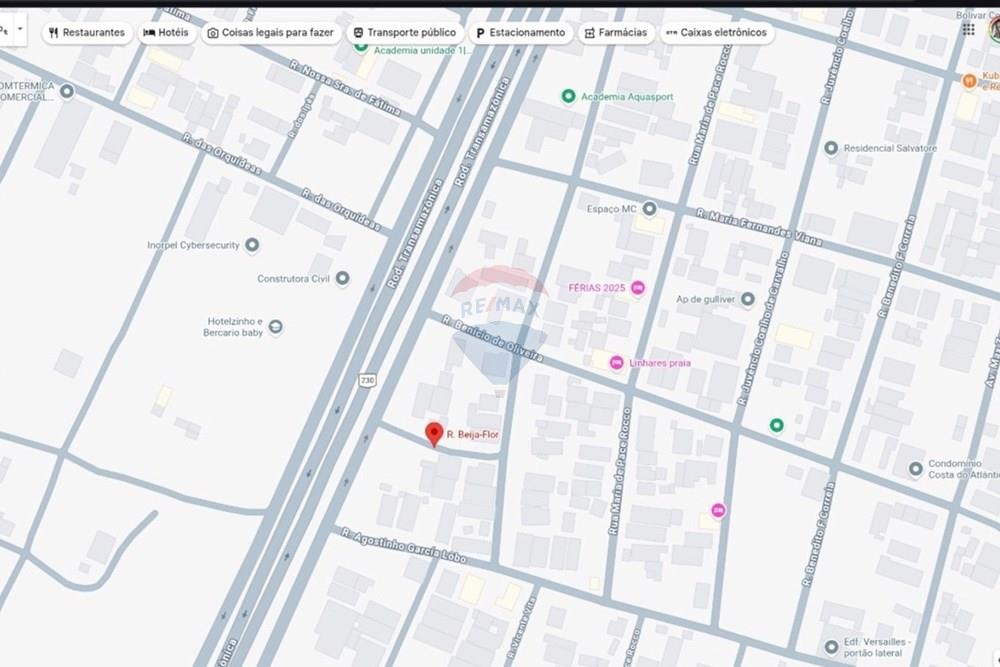
Task: Click the Hotelzinho e Bercario baby pin
Action: (x=276, y=327)
